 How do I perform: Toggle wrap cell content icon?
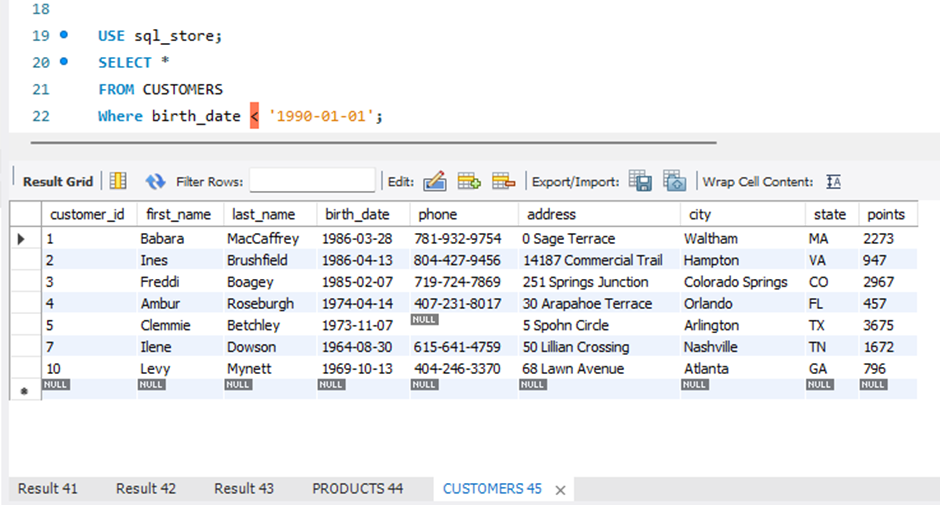[x=833, y=181]
